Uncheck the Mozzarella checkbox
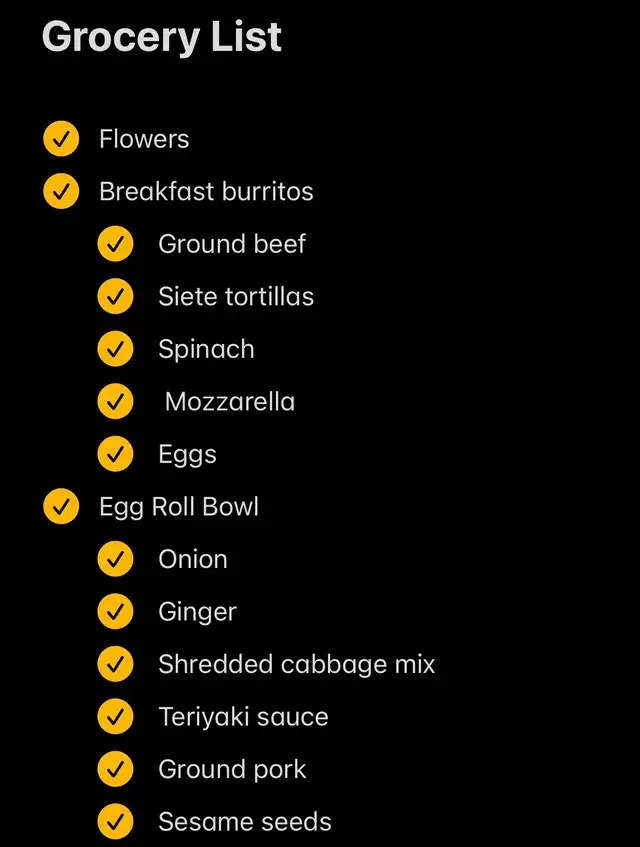Viewport: 640px width, 847px height. 116,401
